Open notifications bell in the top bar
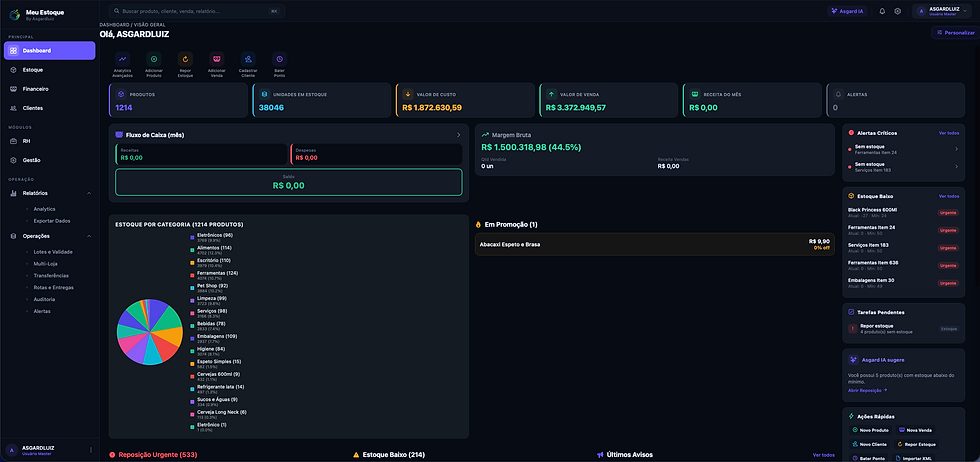Screen dimensions: 980x462 882,11
